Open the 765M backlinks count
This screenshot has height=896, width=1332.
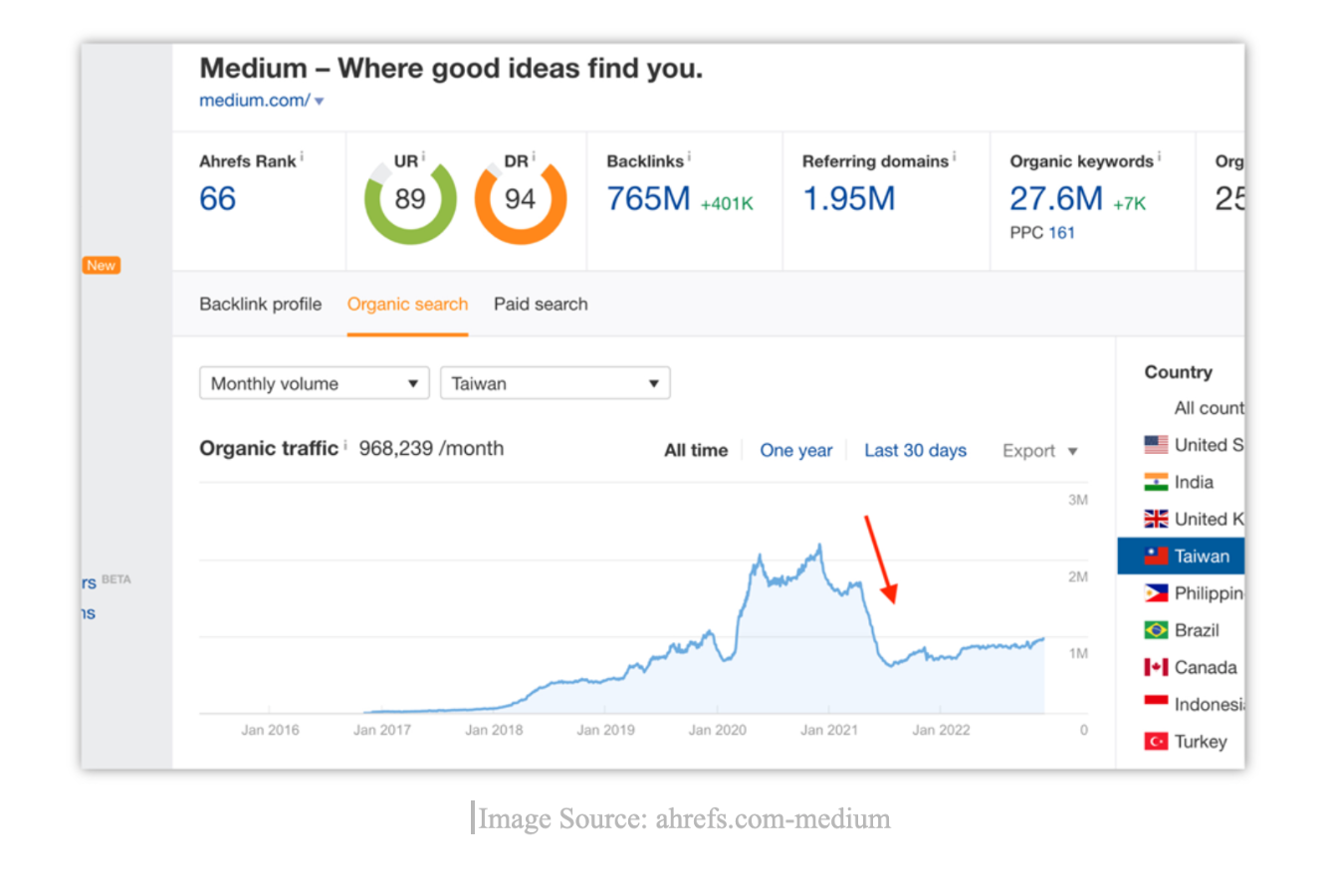click(x=648, y=199)
